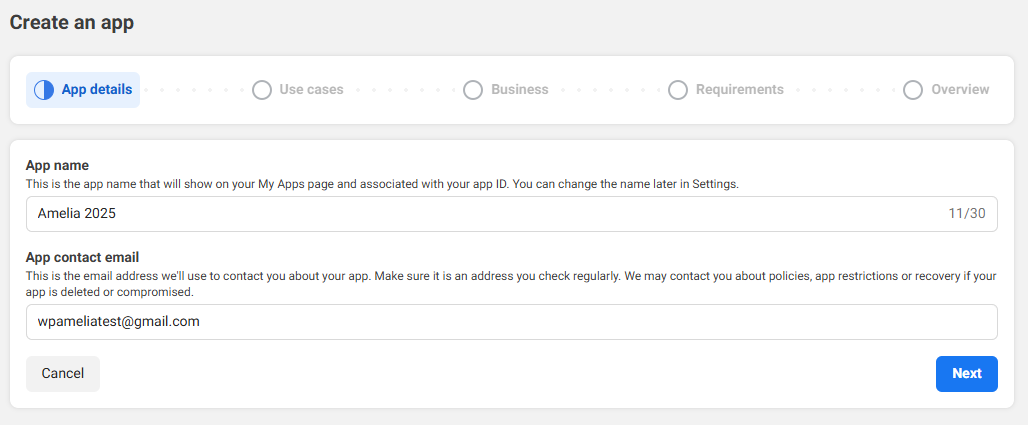1028x425 pixels.
Task: Click the Overview step circle icon
Action: pyautogui.click(x=913, y=90)
